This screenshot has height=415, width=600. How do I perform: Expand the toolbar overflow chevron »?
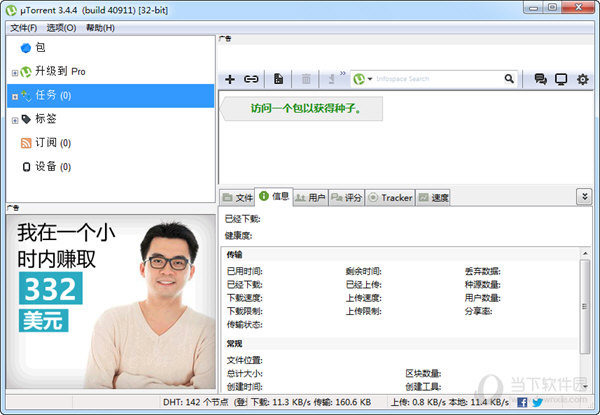(343, 73)
